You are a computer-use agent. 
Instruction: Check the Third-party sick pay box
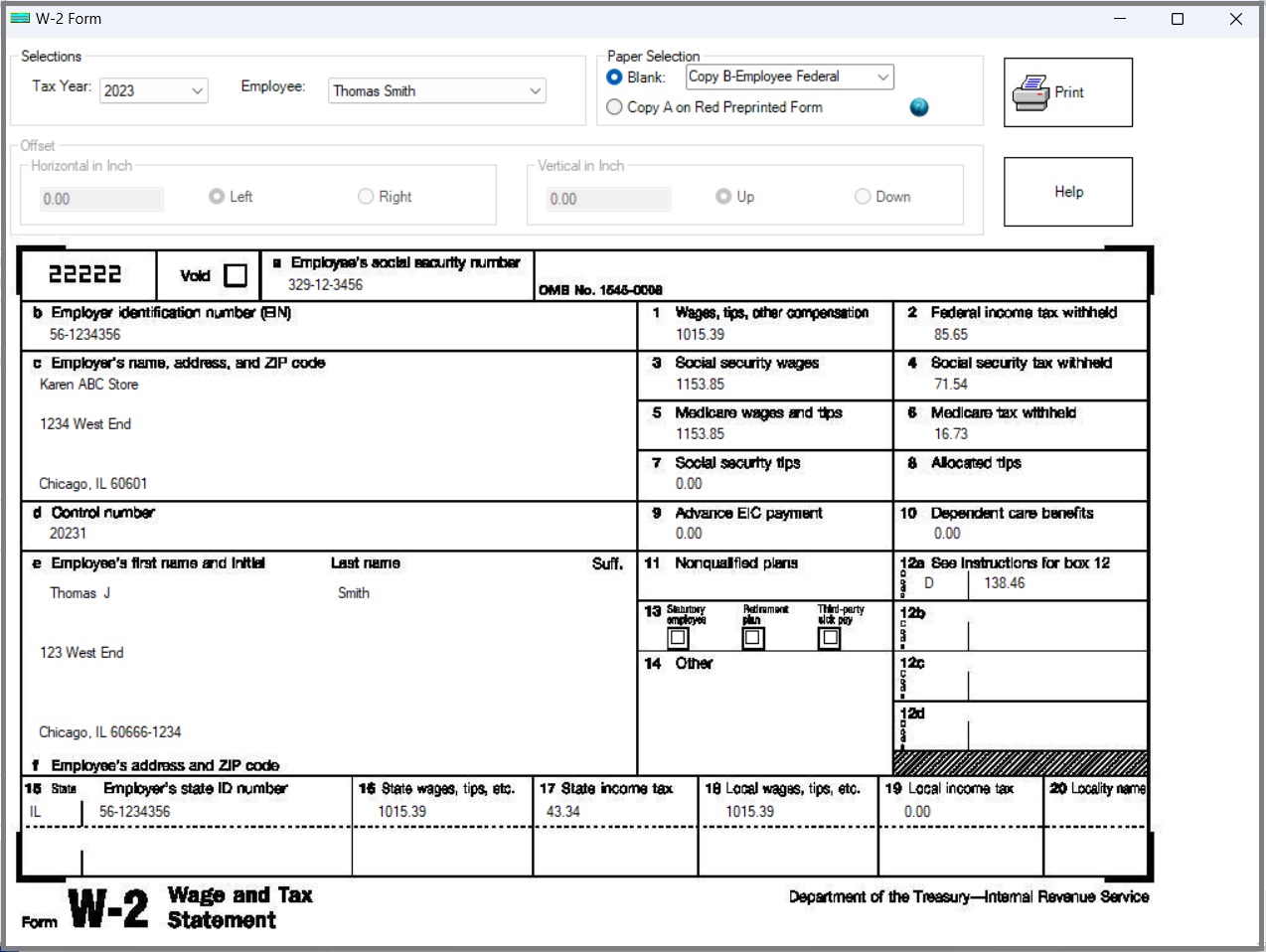point(829,638)
